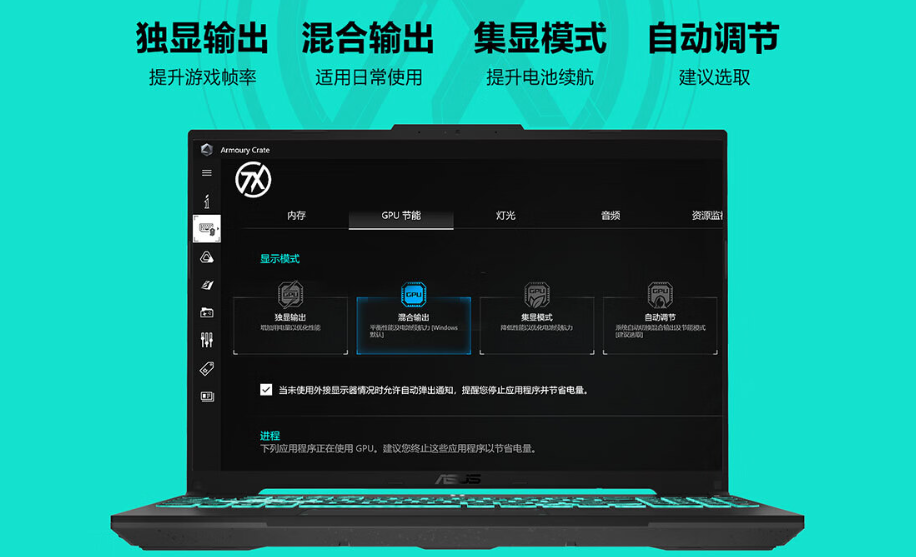Open the Scenario Profiles sliders icon

[x=207, y=340]
